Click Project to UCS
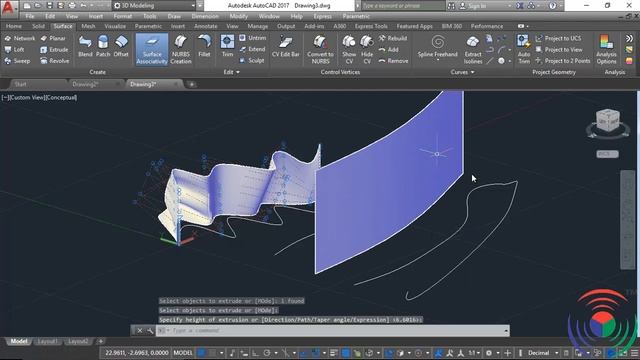Image resolution: width=640 pixels, height=360 pixels. [558, 38]
